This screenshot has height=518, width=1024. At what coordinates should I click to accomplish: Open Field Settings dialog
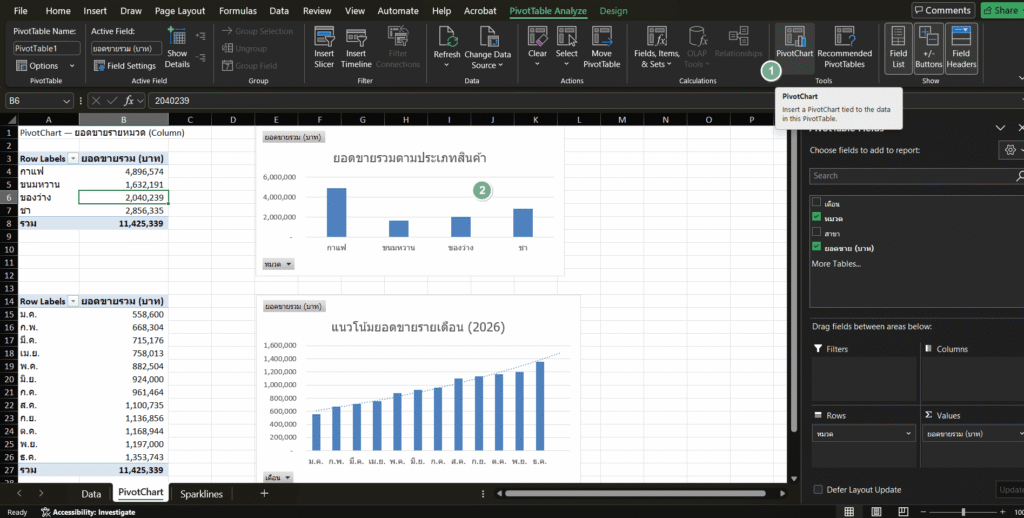click(x=124, y=66)
